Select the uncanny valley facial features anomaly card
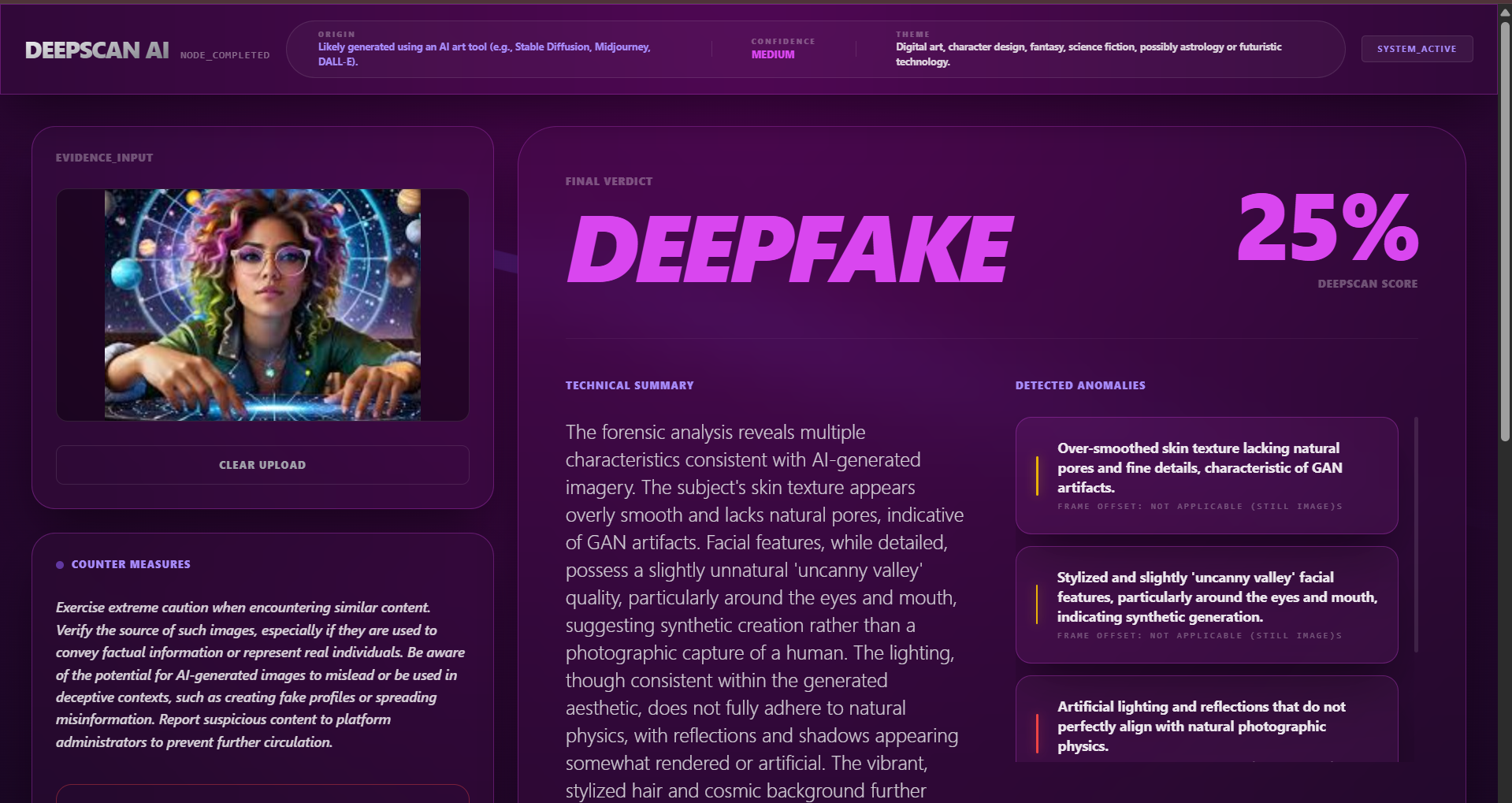1512x803 pixels. coord(1206,604)
